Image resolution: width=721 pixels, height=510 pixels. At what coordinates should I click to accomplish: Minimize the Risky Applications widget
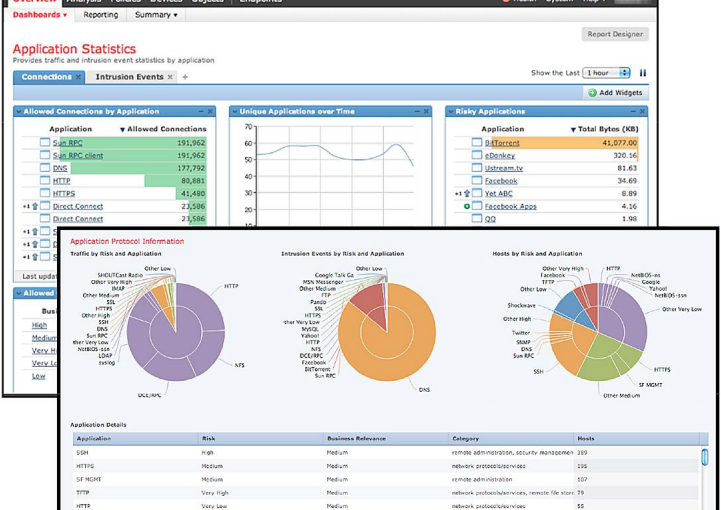coord(632,112)
